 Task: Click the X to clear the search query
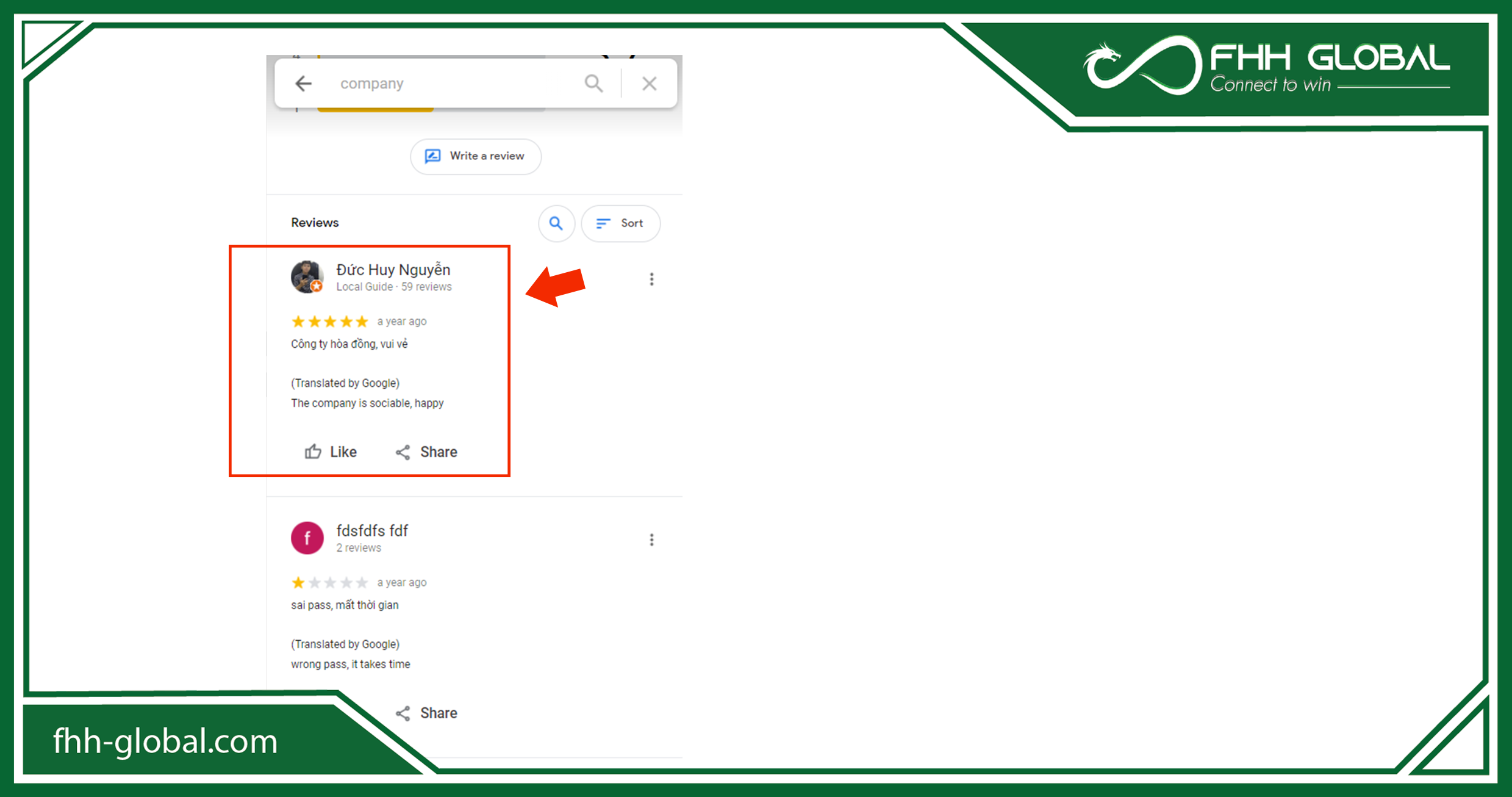point(649,83)
